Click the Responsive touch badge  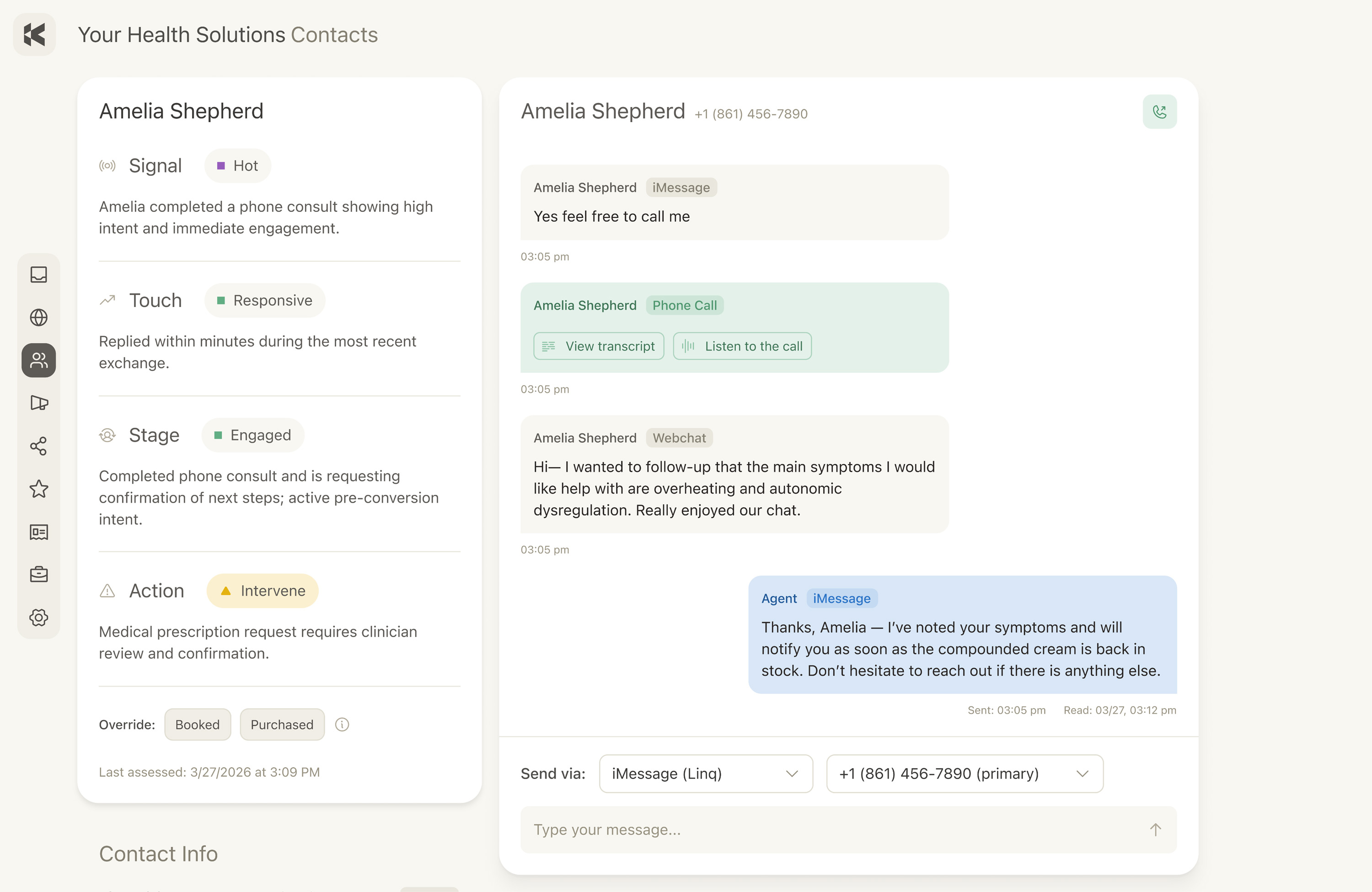(x=265, y=301)
